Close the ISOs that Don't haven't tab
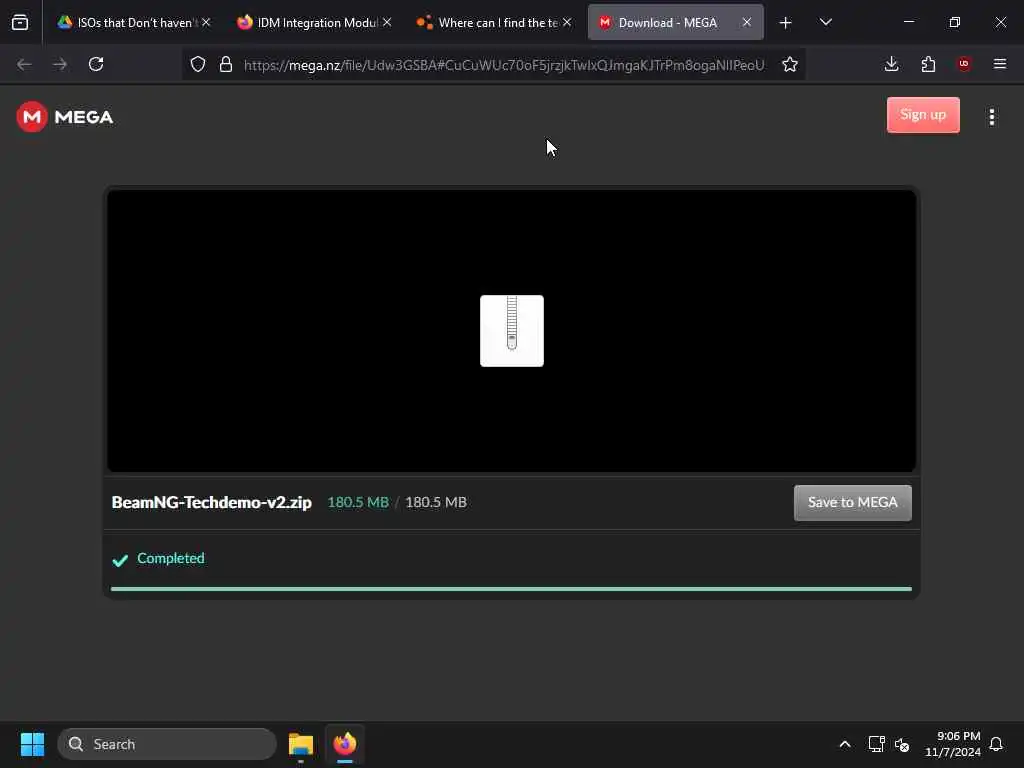This screenshot has width=1024, height=768. coord(206,22)
